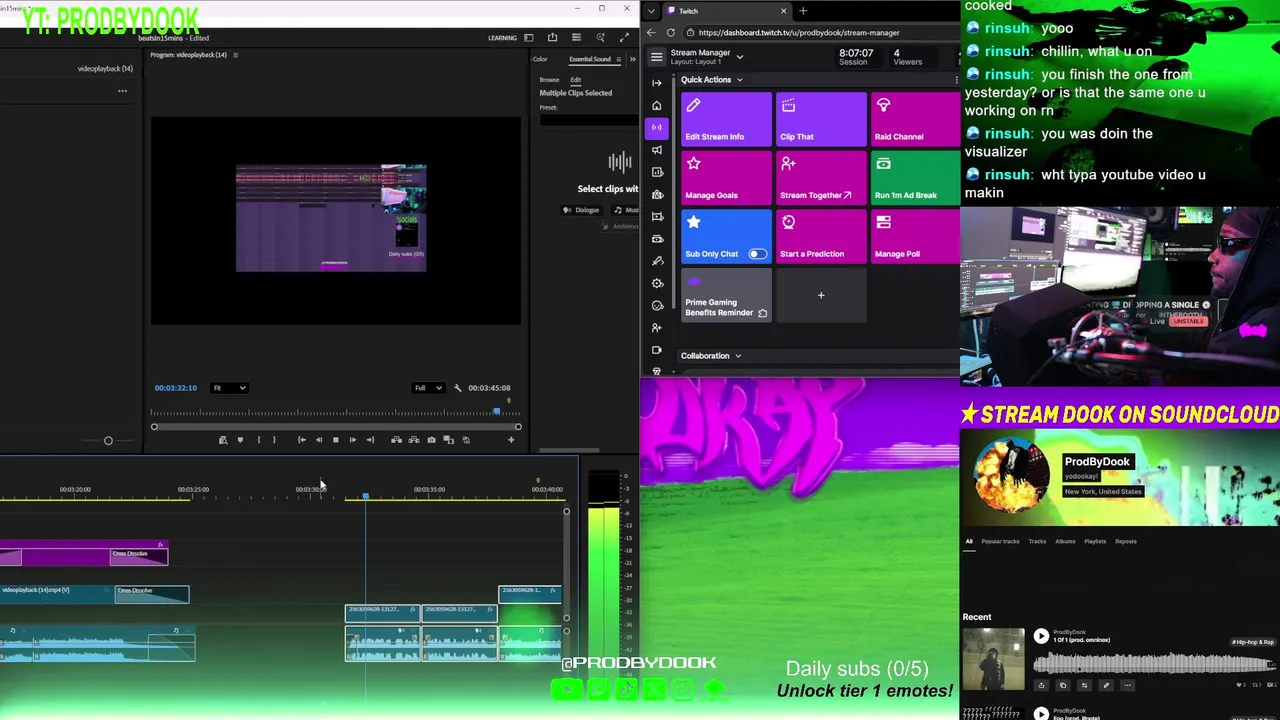Open Manage Goals quick action
This screenshot has height=720, width=1280.
[726, 178]
